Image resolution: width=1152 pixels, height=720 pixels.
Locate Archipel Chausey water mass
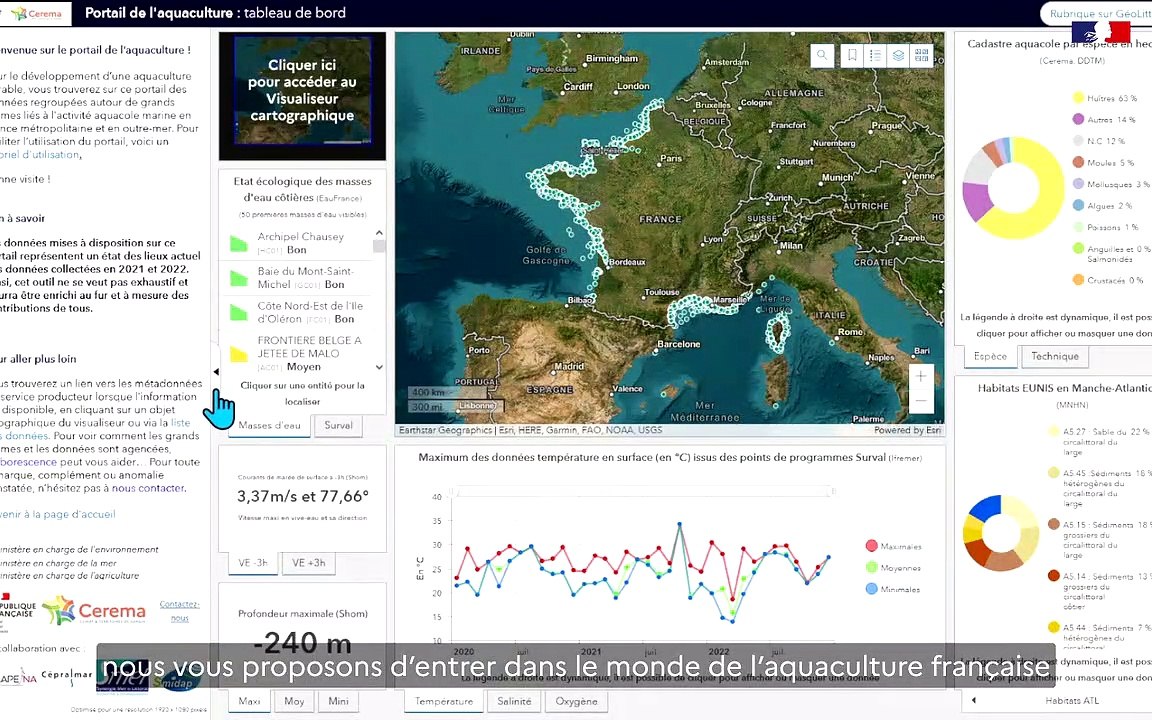click(x=298, y=243)
